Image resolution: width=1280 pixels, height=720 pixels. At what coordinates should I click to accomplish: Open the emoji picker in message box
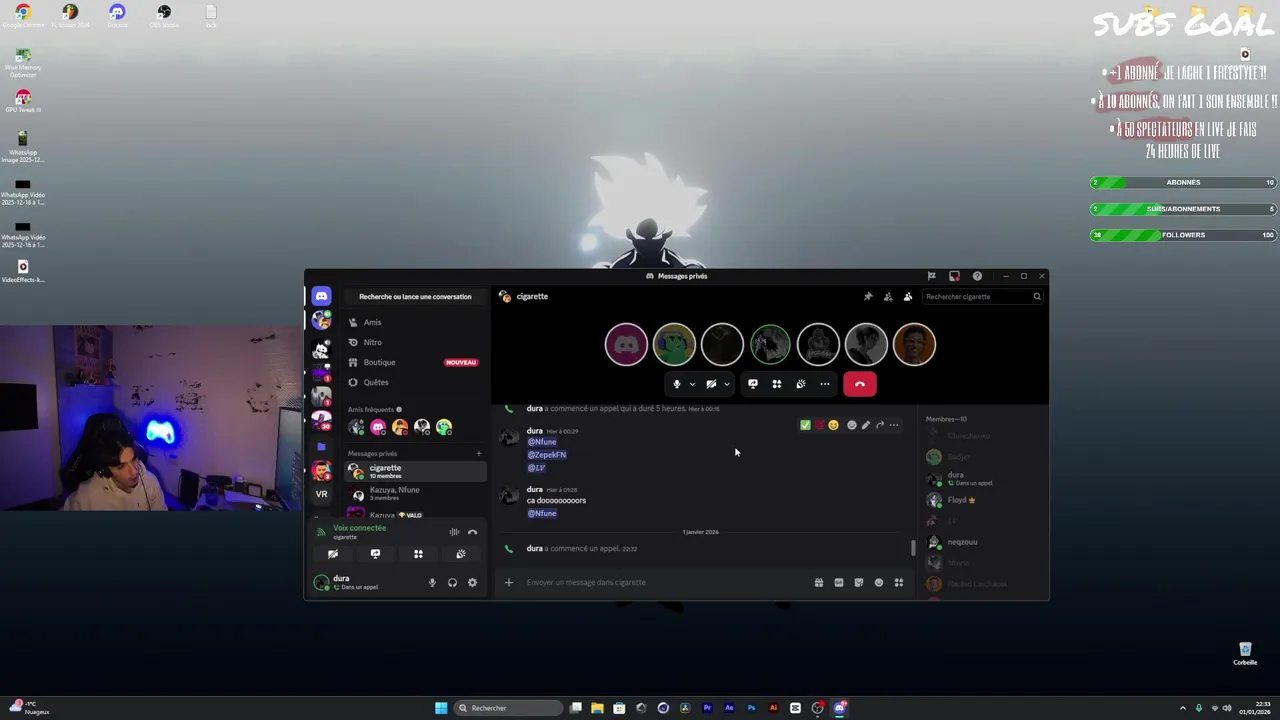[879, 582]
